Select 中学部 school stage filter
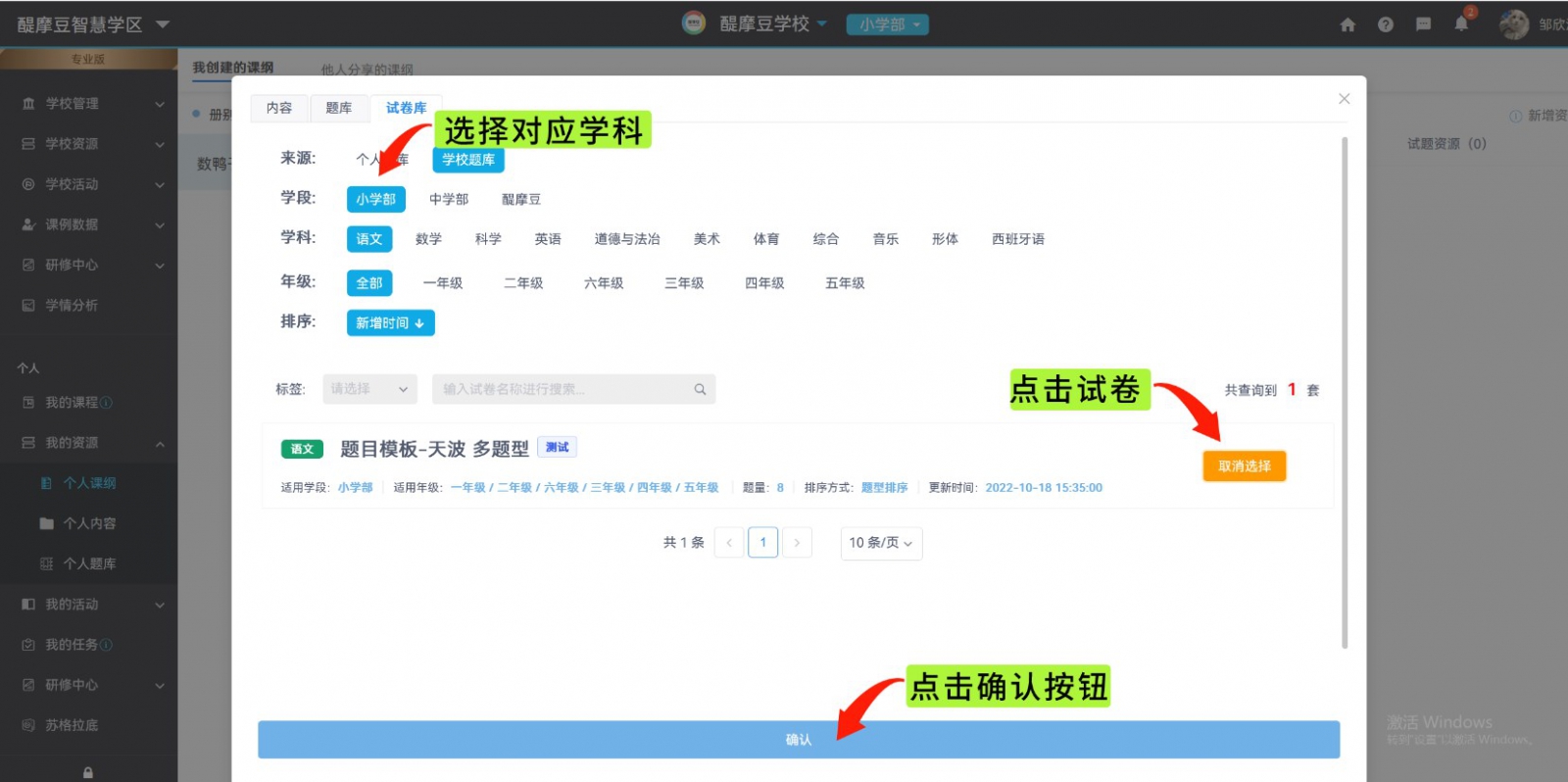 [449, 199]
